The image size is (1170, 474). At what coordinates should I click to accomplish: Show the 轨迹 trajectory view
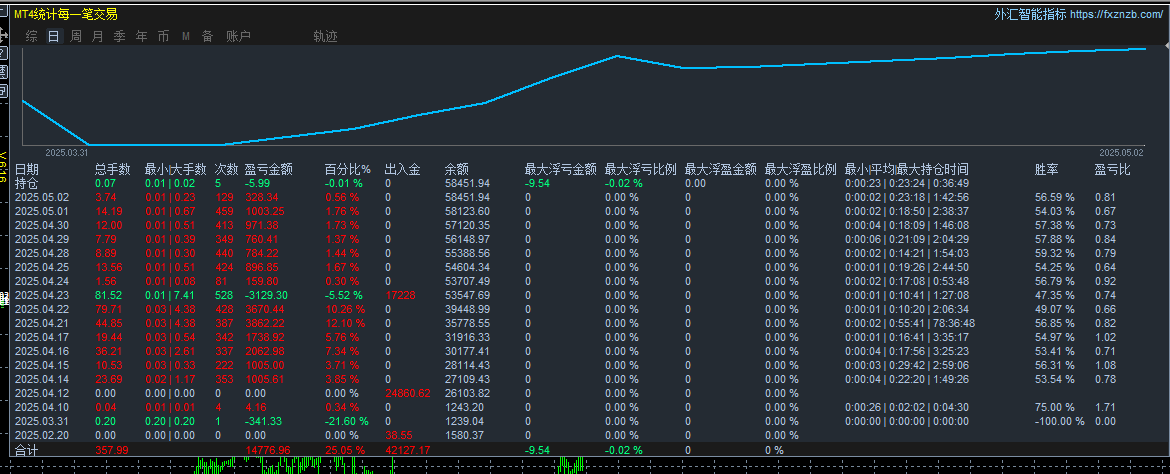point(325,36)
